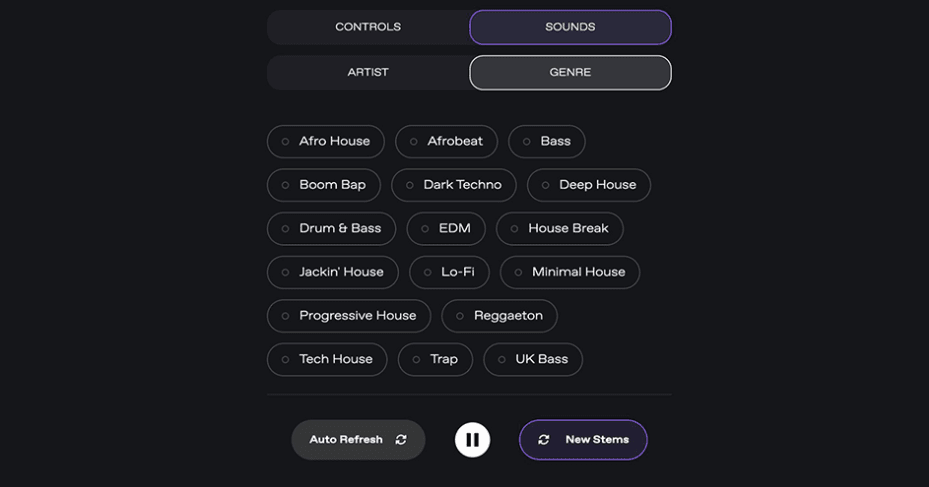
Task: Select the Genre tab
Action: [x=570, y=72]
